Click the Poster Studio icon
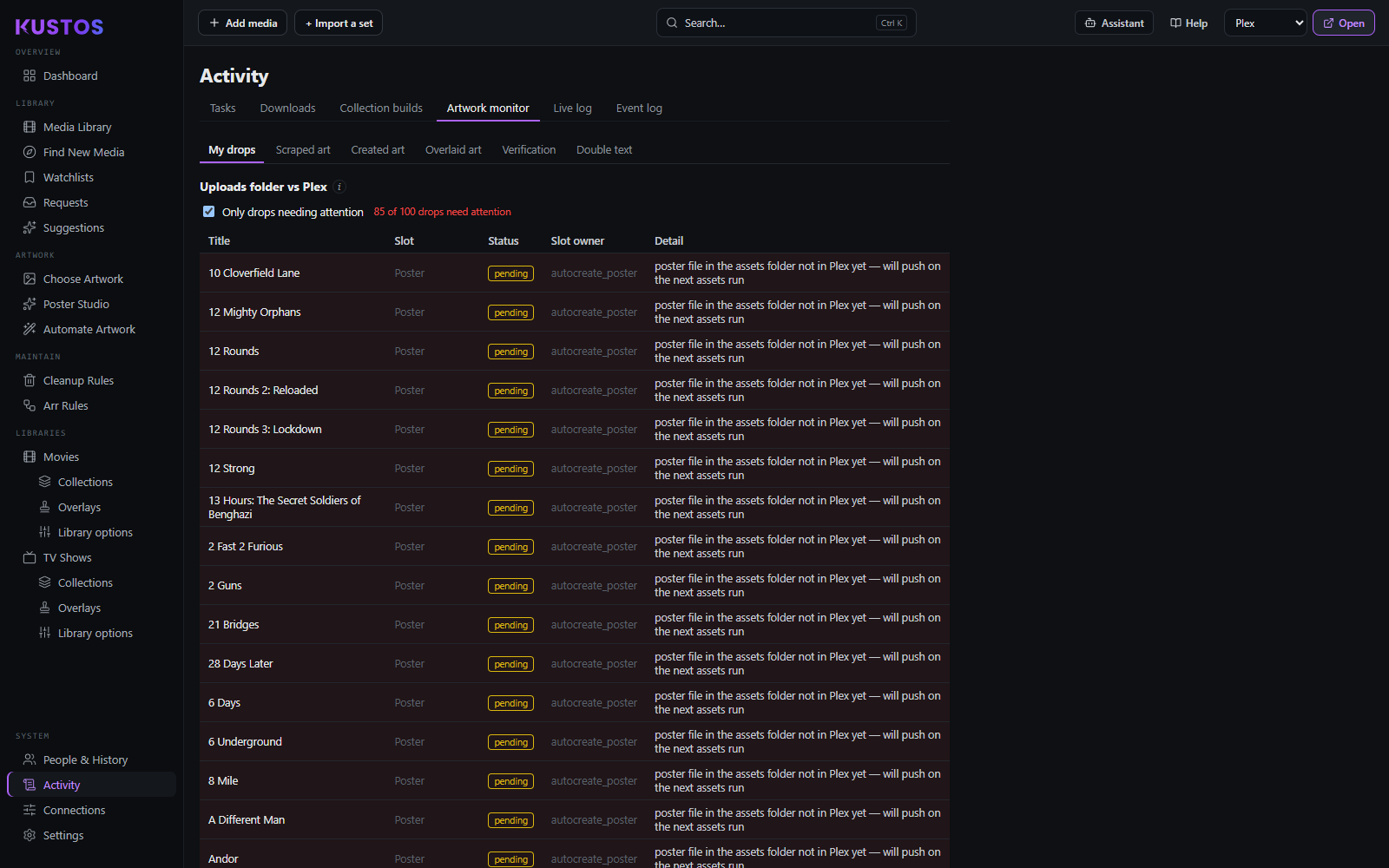Screen dimensions: 1389x868 point(30,304)
